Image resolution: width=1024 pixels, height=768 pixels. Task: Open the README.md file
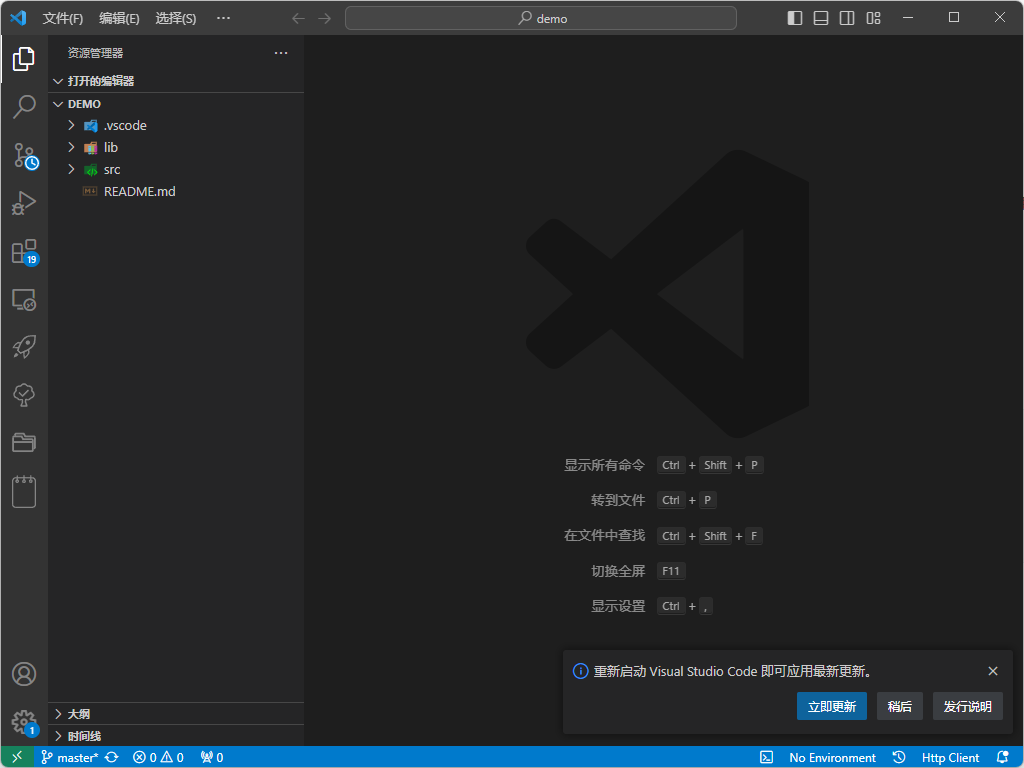(x=176, y=191)
